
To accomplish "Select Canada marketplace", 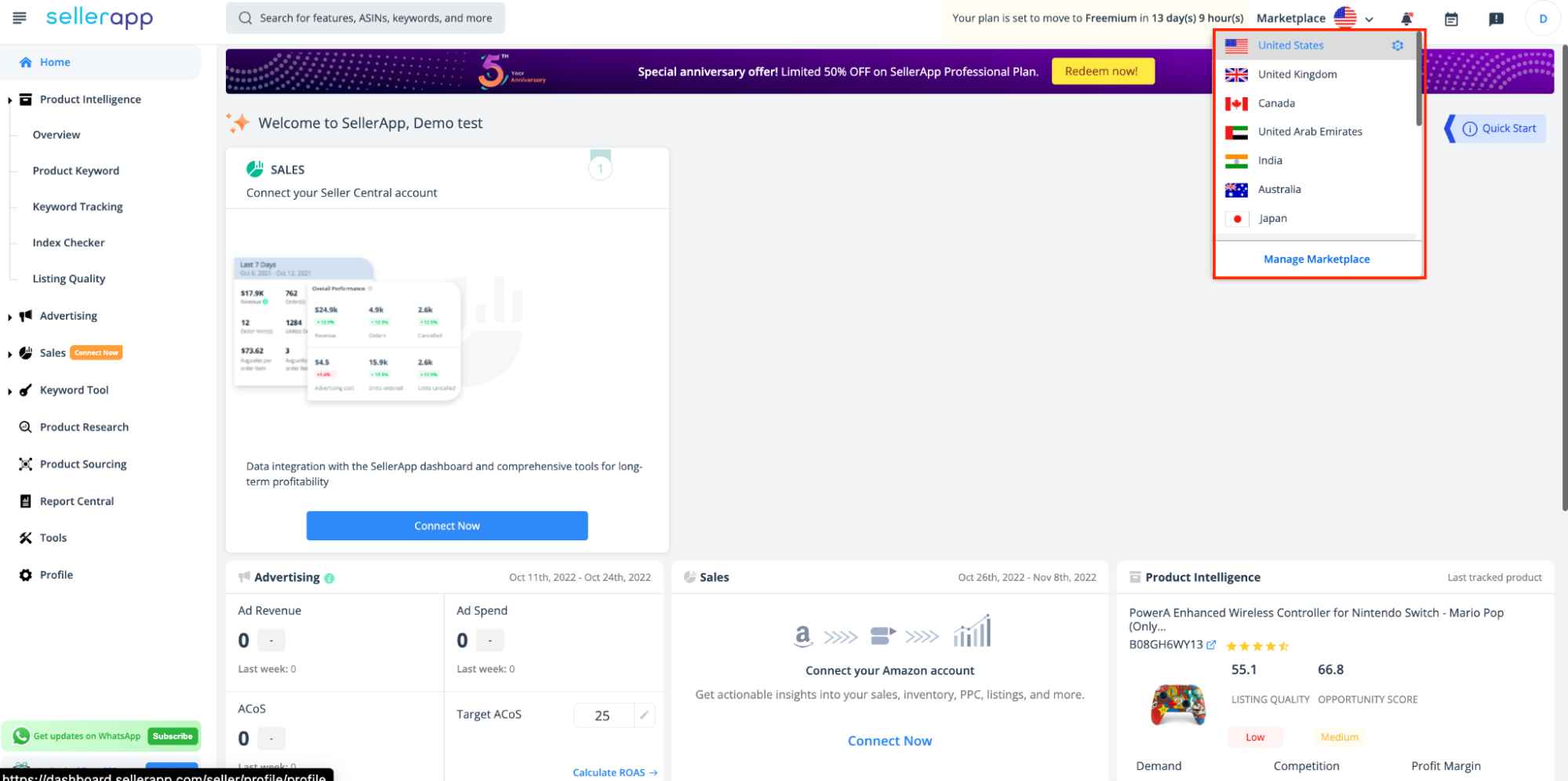I will (x=1315, y=104).
